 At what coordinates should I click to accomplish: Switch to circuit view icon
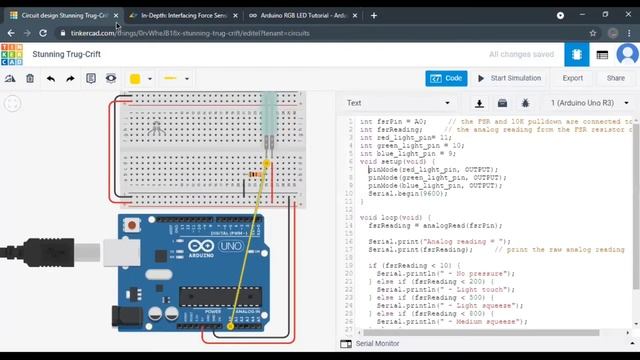click(577, 54)
